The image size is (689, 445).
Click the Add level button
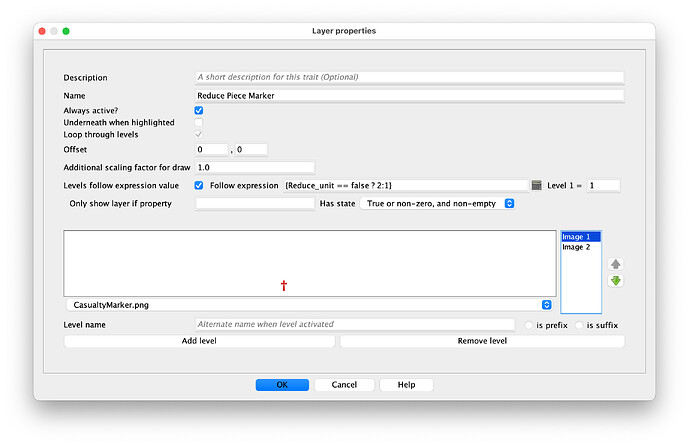pyautogui.click(x=199, y=341)
